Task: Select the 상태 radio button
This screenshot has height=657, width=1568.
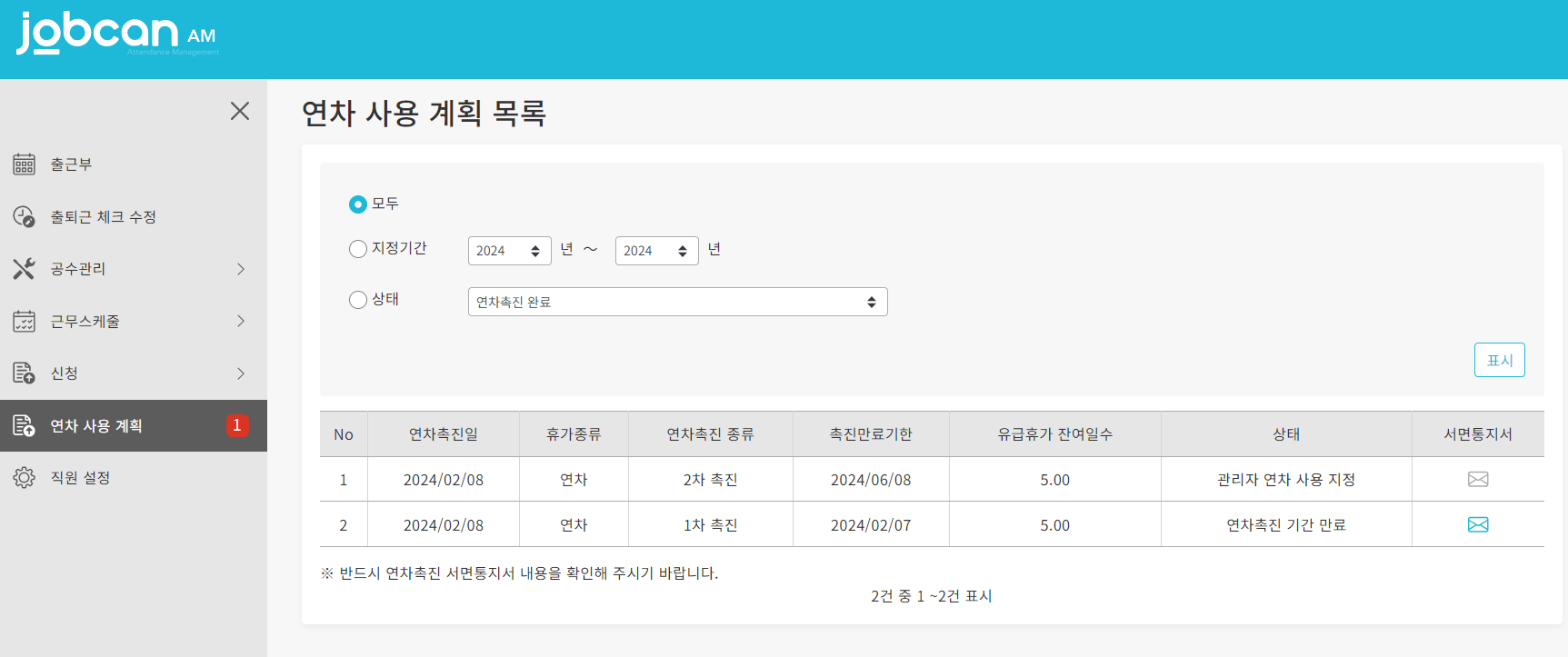Action: coord(358,300)
